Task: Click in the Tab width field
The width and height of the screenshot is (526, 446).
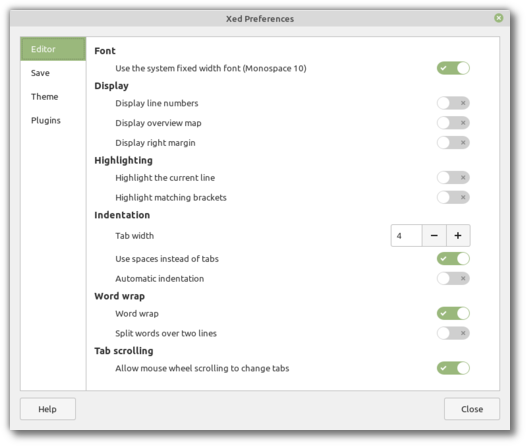Action: [x=406, y=236]
